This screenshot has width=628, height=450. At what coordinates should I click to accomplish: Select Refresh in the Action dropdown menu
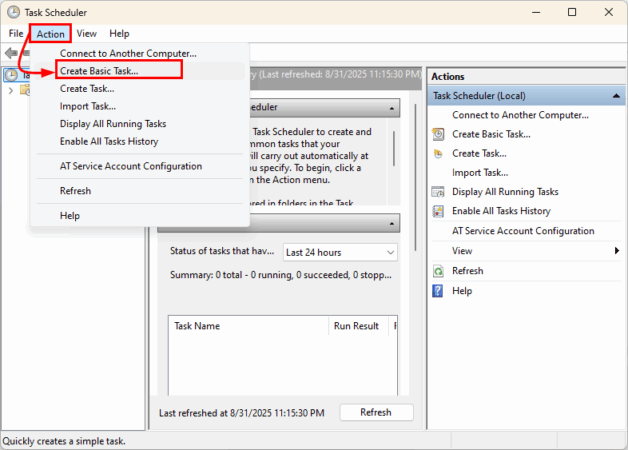[139, 191]
